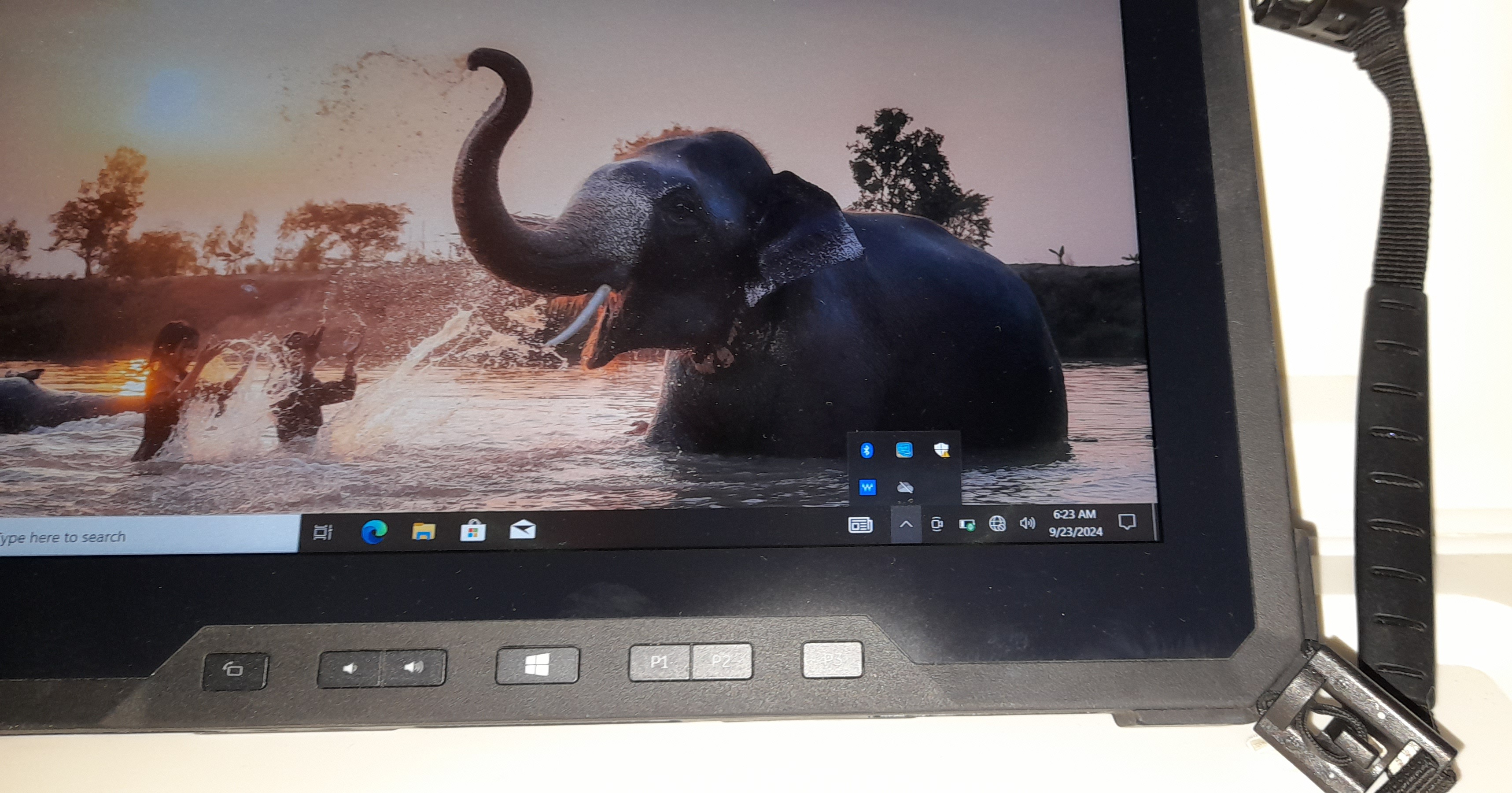
Task: Collapse the hidden icons chevron
Action: pyautogui.click(x=906, y=524)
